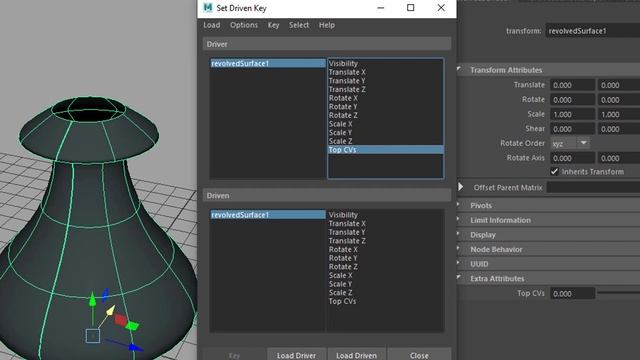Image resolution: width=640 pixels, height=360 pixels.
Task: Click the transform name field revolvedSurface1
Action: tap(593, 31)
